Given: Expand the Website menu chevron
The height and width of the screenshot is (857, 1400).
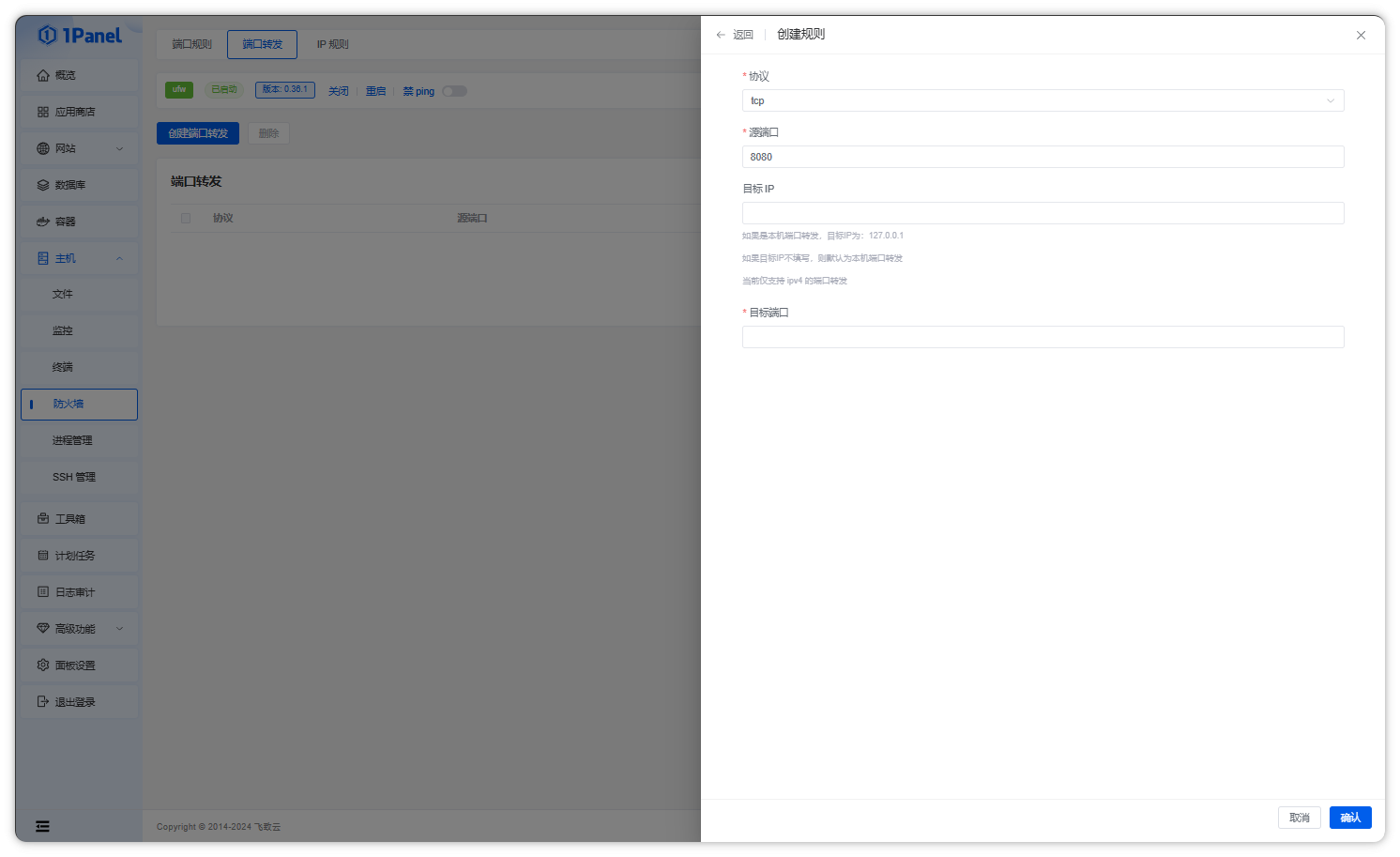Looking at the screenshot, I should [119, 148].
